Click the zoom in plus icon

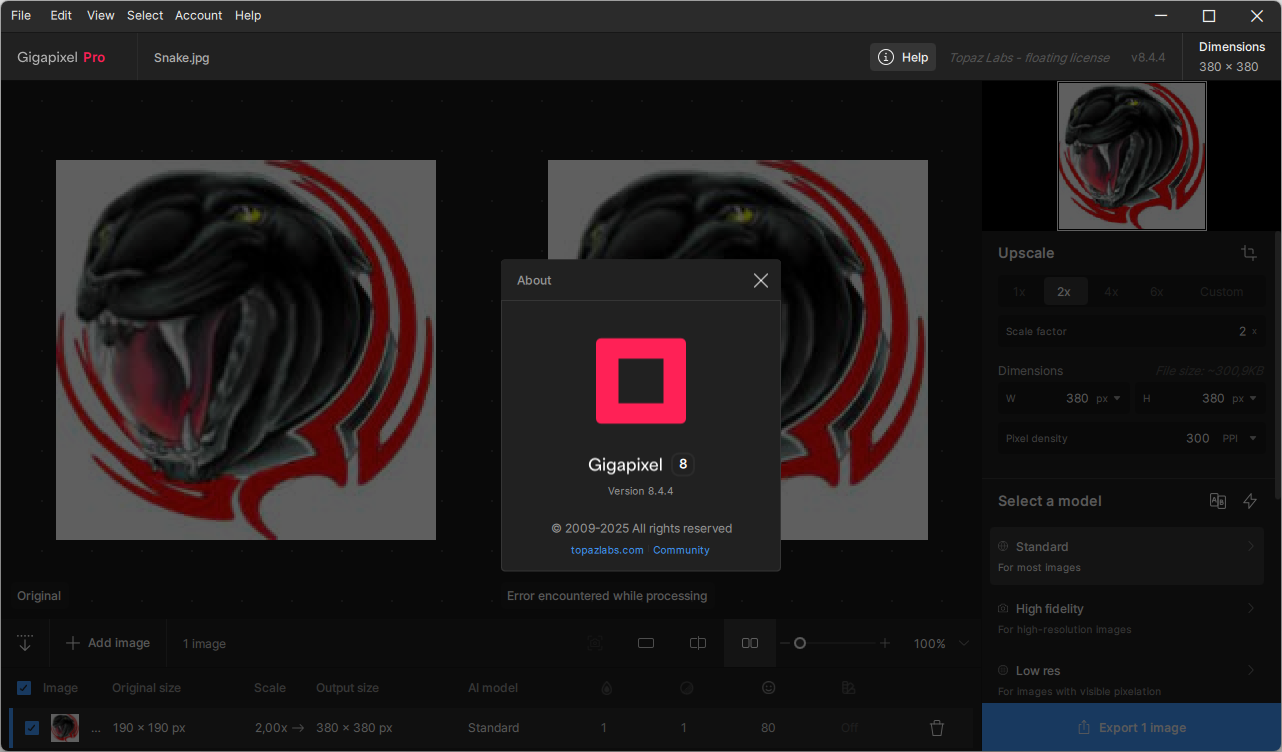[x=885, y=643]
